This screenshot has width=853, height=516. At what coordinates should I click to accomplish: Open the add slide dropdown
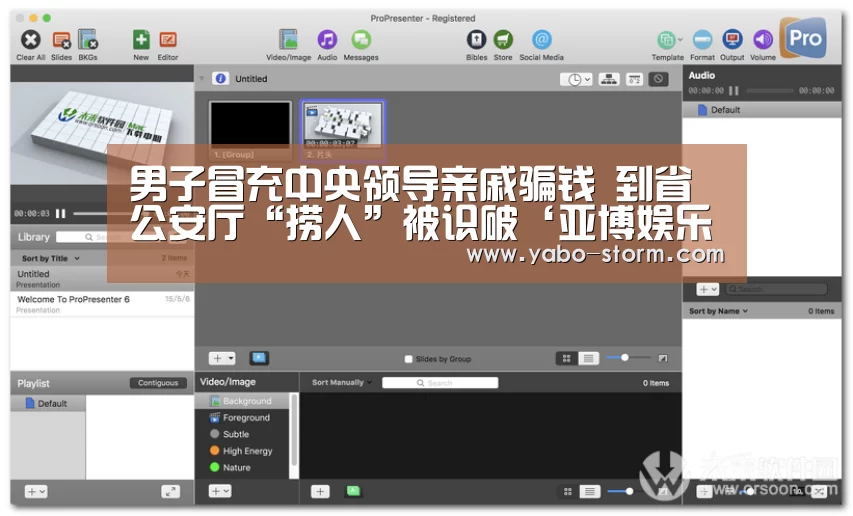tap(222, 358)
